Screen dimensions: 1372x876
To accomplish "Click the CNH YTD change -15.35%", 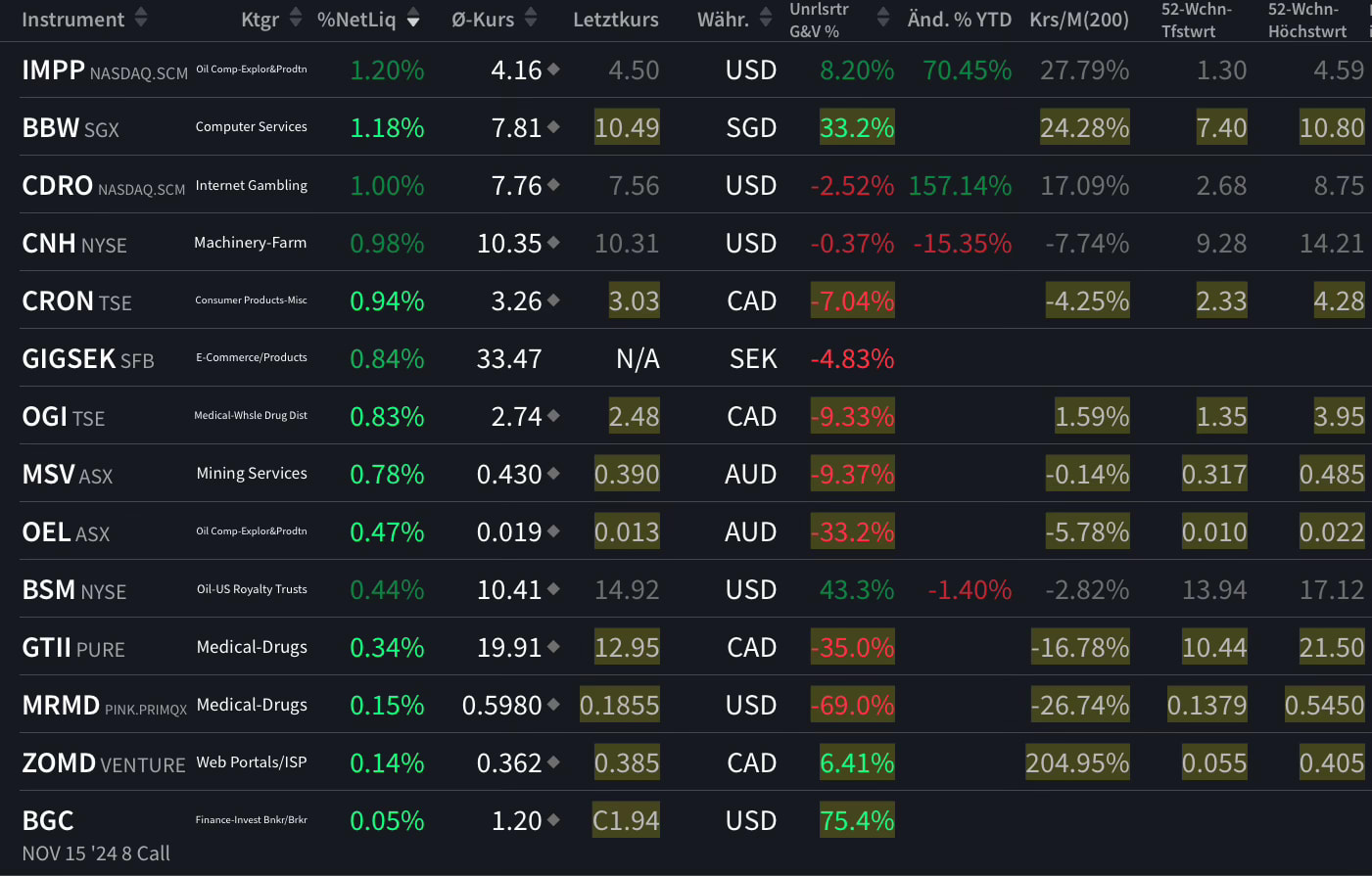I will click(963, 243).
